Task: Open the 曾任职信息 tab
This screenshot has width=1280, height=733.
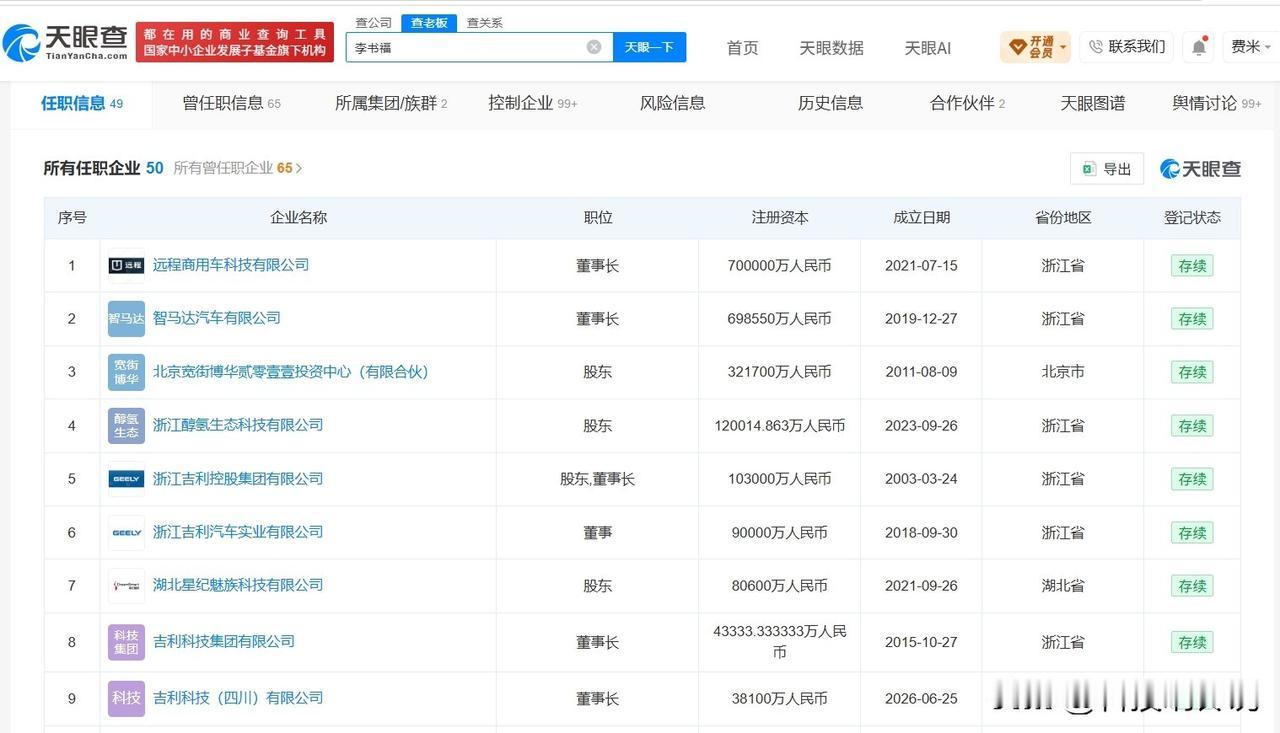Action: click(x=231, y=103)
